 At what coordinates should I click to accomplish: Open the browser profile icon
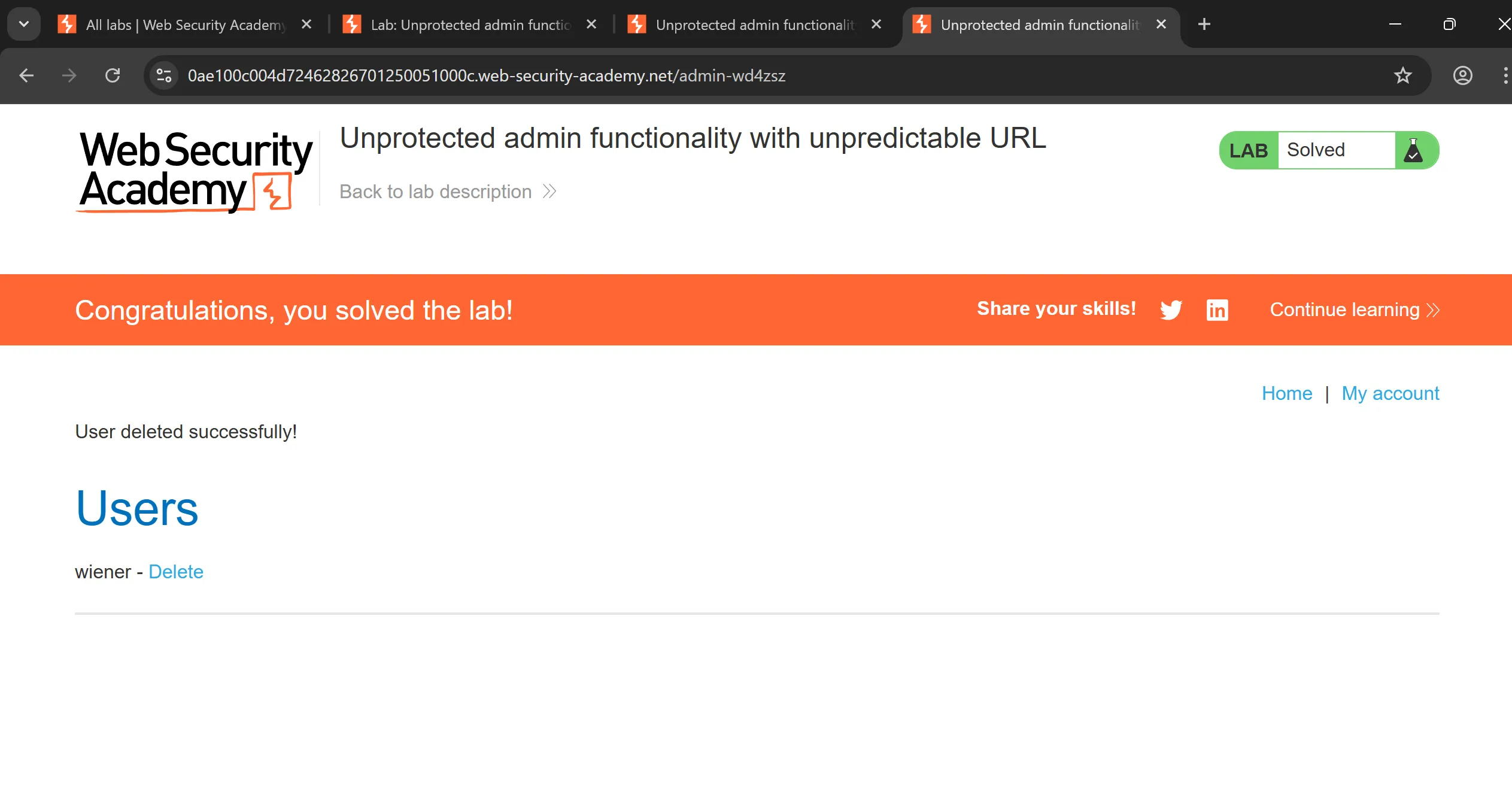pos(1462,75)
